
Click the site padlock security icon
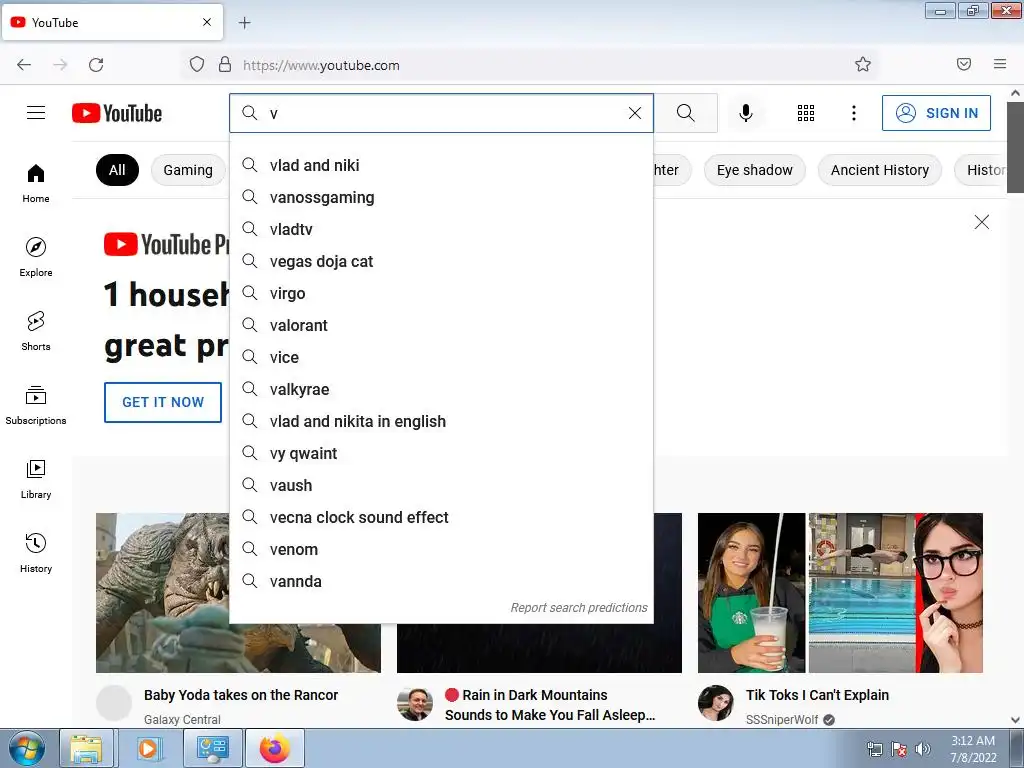click(225, 64)
